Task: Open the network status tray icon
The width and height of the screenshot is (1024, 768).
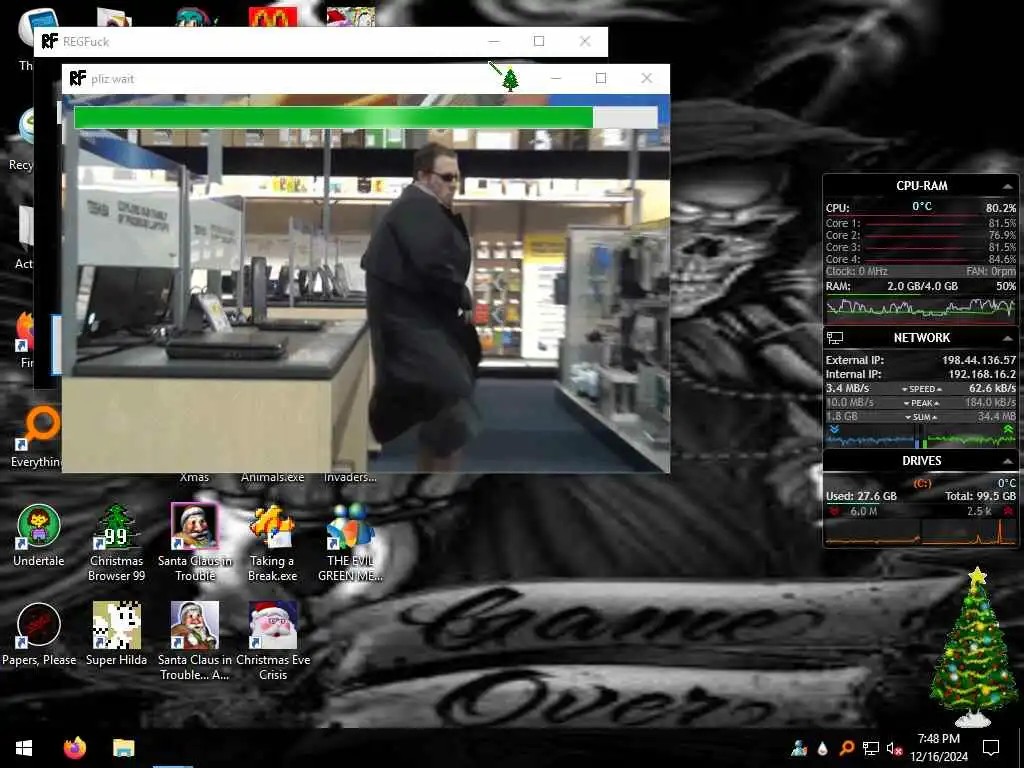Action: coord(871,748)
